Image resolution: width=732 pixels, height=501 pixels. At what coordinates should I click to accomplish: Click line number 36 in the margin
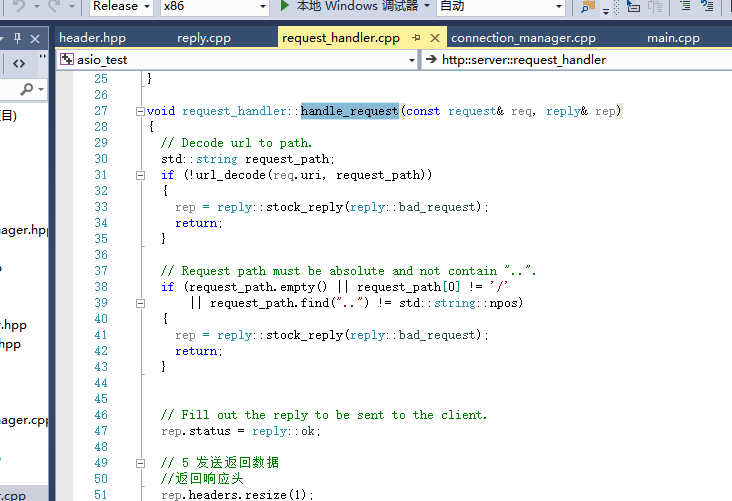coord(101,255)
